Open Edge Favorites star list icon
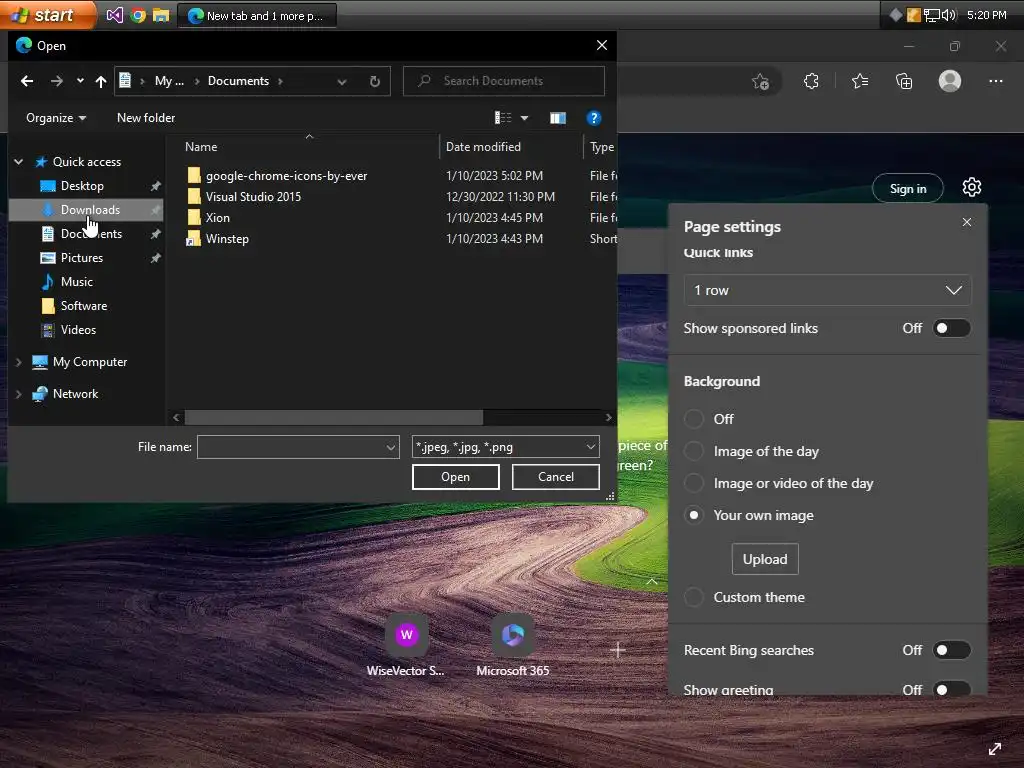This screenshot has width=1024, height=768. tap(860, 82)
